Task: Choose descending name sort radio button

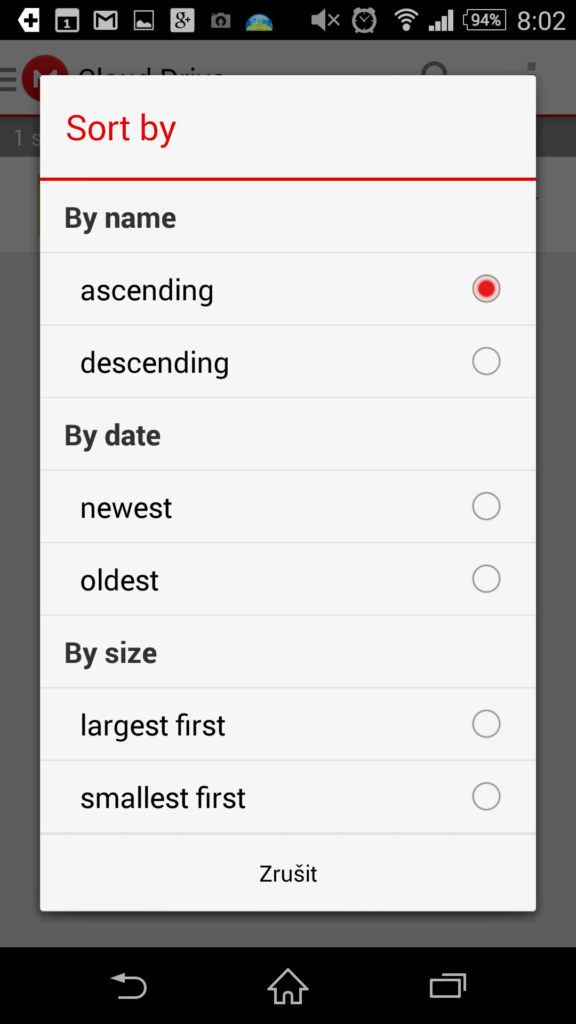Action: 486,361
